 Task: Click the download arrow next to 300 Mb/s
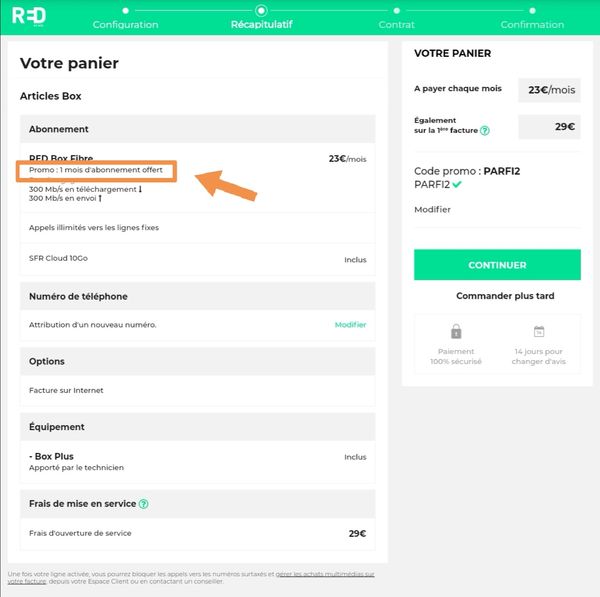point(140,189)
